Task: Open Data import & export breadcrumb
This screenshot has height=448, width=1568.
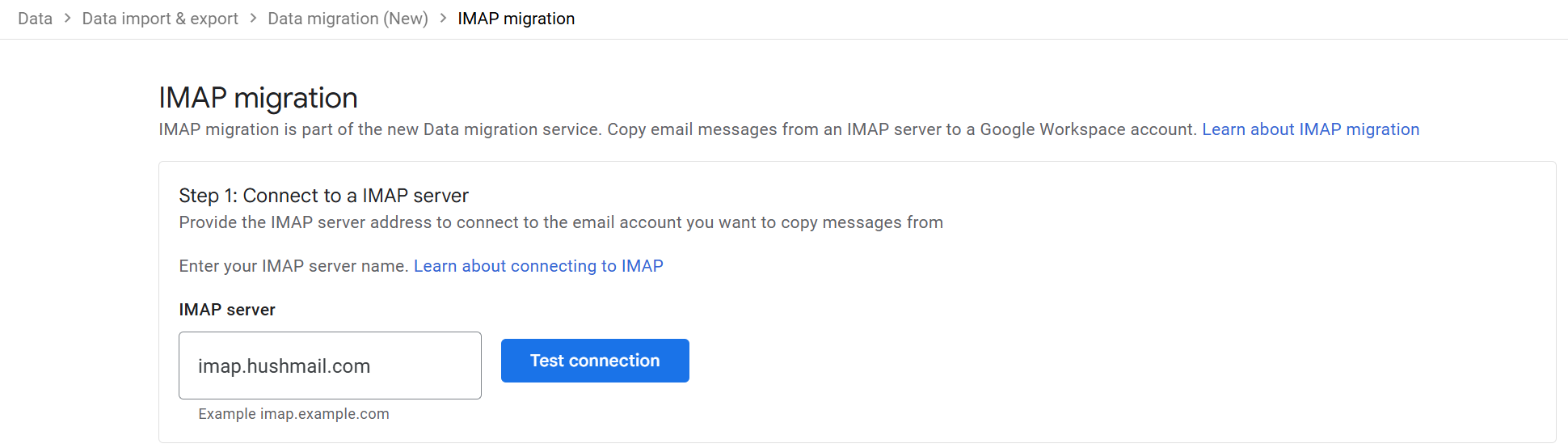Action: [160, 19]
